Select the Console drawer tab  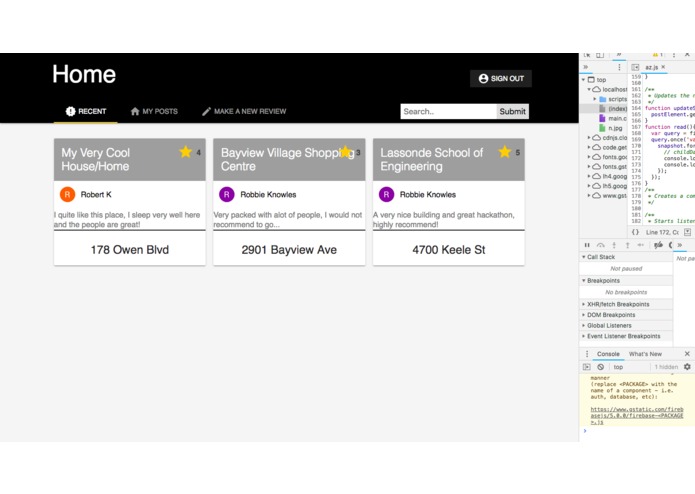click(x=608, y=354)
